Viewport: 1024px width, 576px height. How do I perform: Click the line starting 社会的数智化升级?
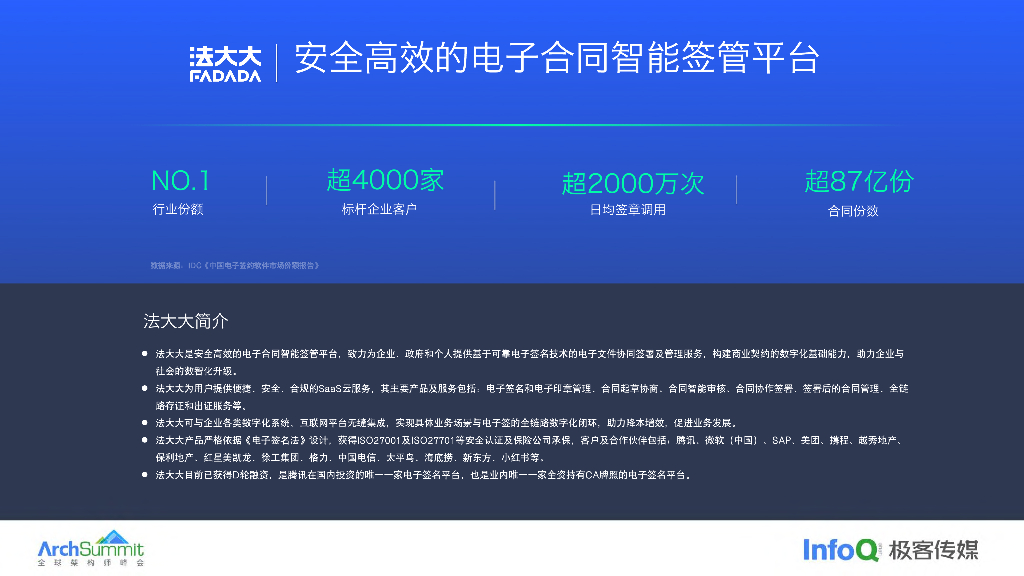point(197,371)
